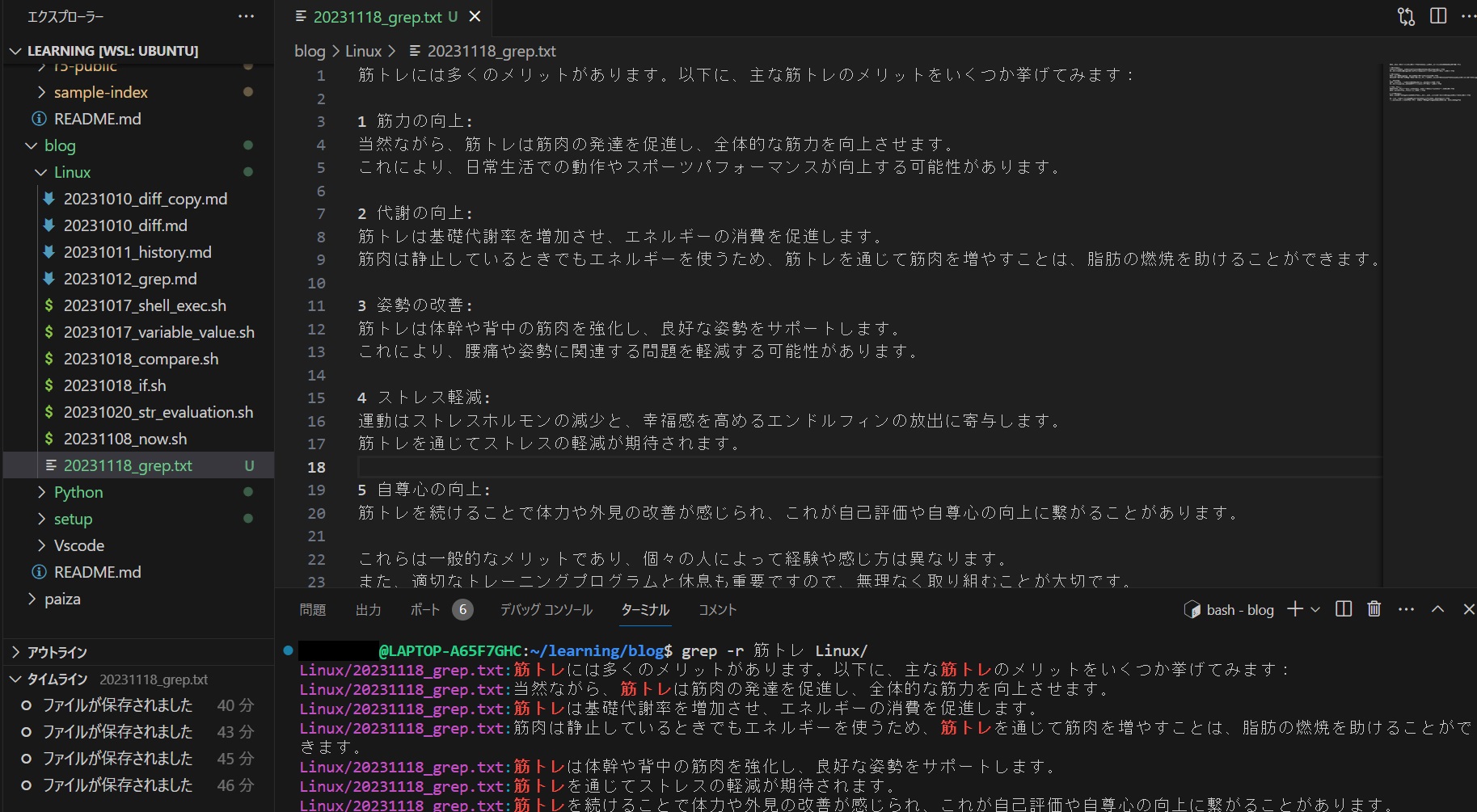Navigate using the blog breadcrumb link
This screenshot has width=1477, height=812.
click(x=309, y=51)
